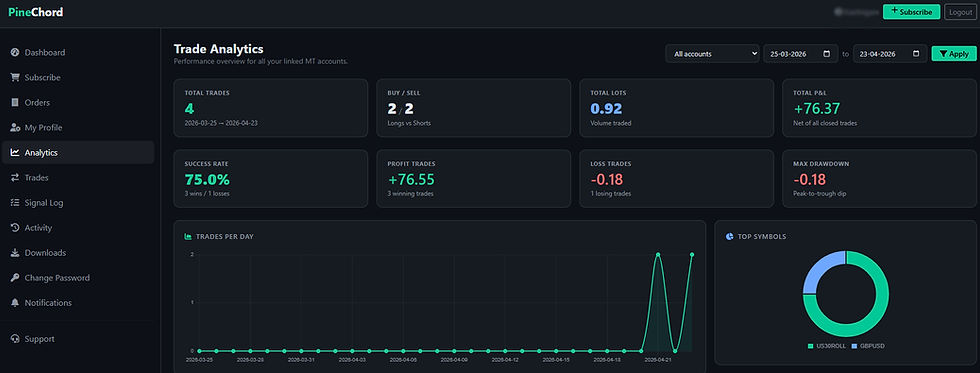
Task: Go to Change Password page
Action: 78,277
